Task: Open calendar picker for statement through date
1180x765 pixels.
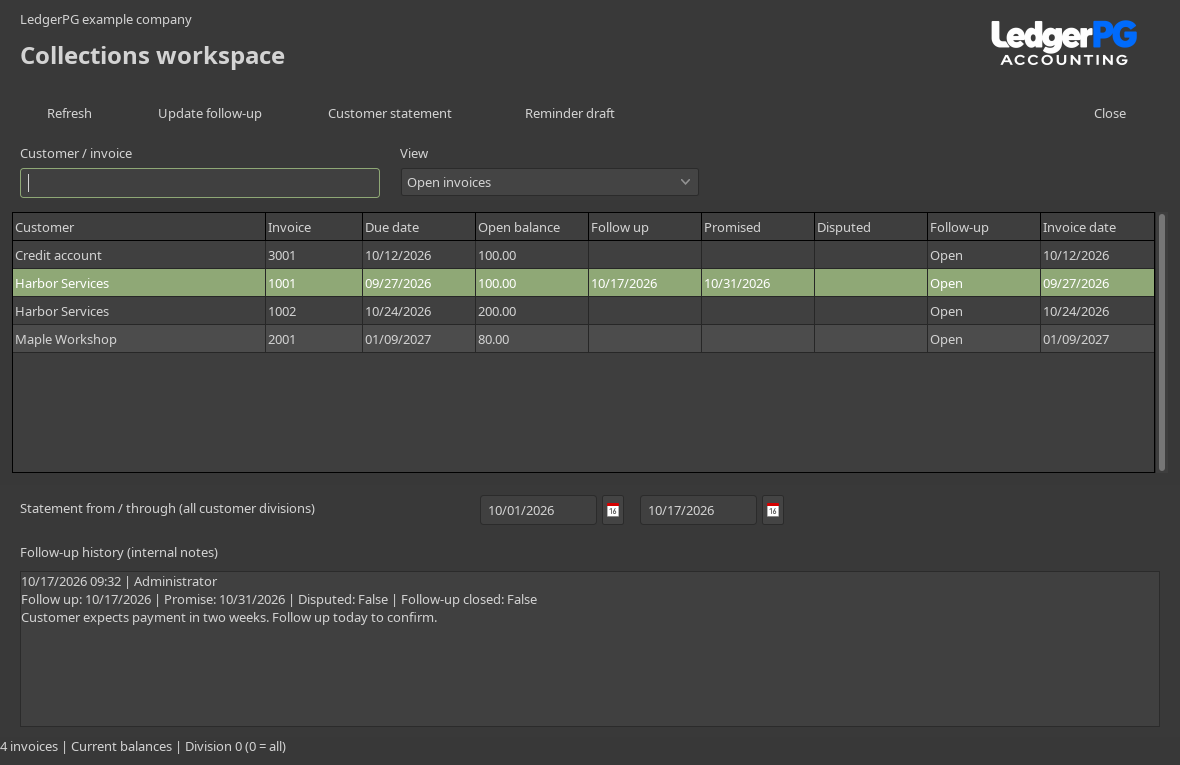Action: (x=773, y=510)
